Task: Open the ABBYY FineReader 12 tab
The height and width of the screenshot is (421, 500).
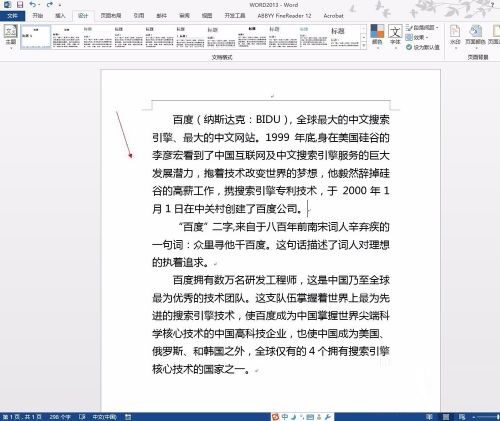Action: tap(284, 16)
